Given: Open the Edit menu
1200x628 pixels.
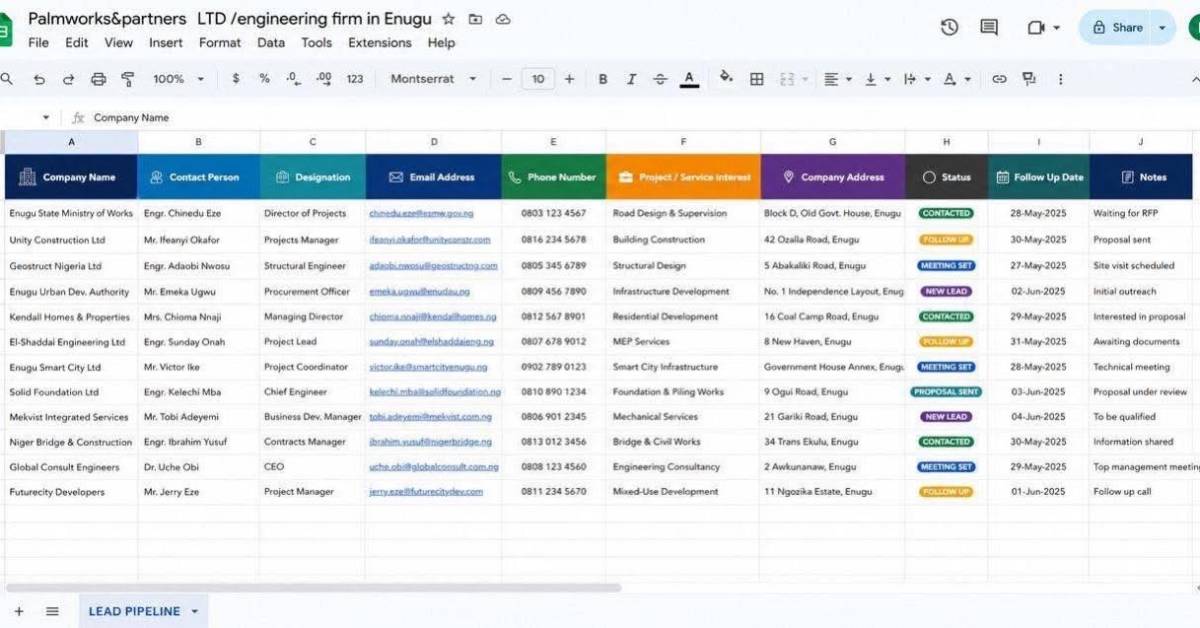Looking at the screenshot, I should [77, 43].
